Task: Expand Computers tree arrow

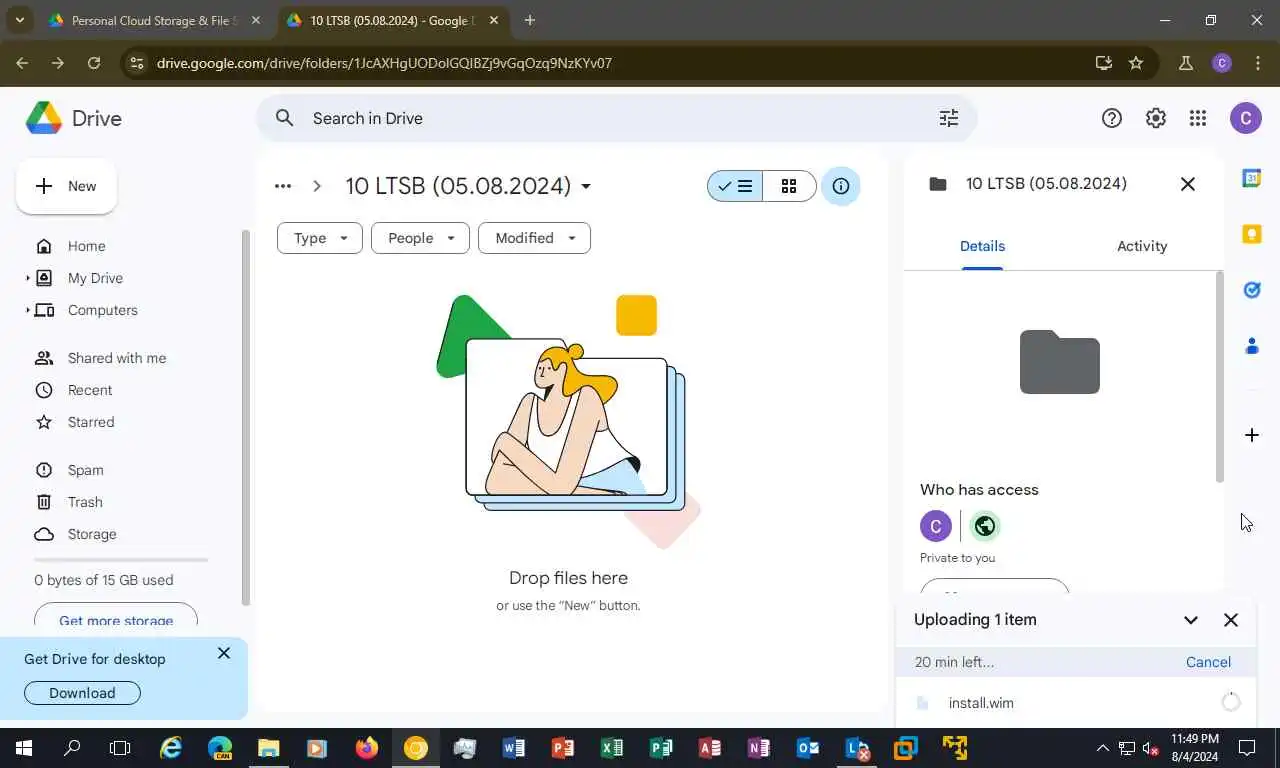Action: click(x=28, y=310)
